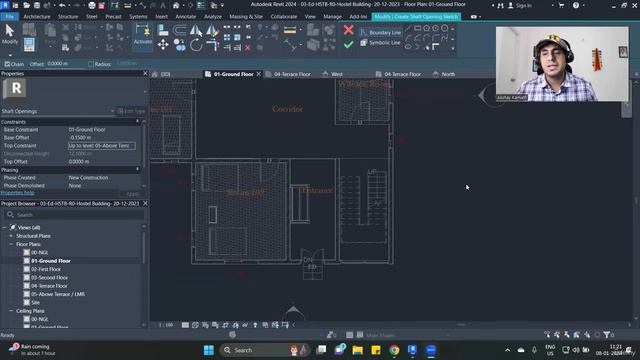
Task: Collapse the Phasing section in Properties
Action: point(138,169)
